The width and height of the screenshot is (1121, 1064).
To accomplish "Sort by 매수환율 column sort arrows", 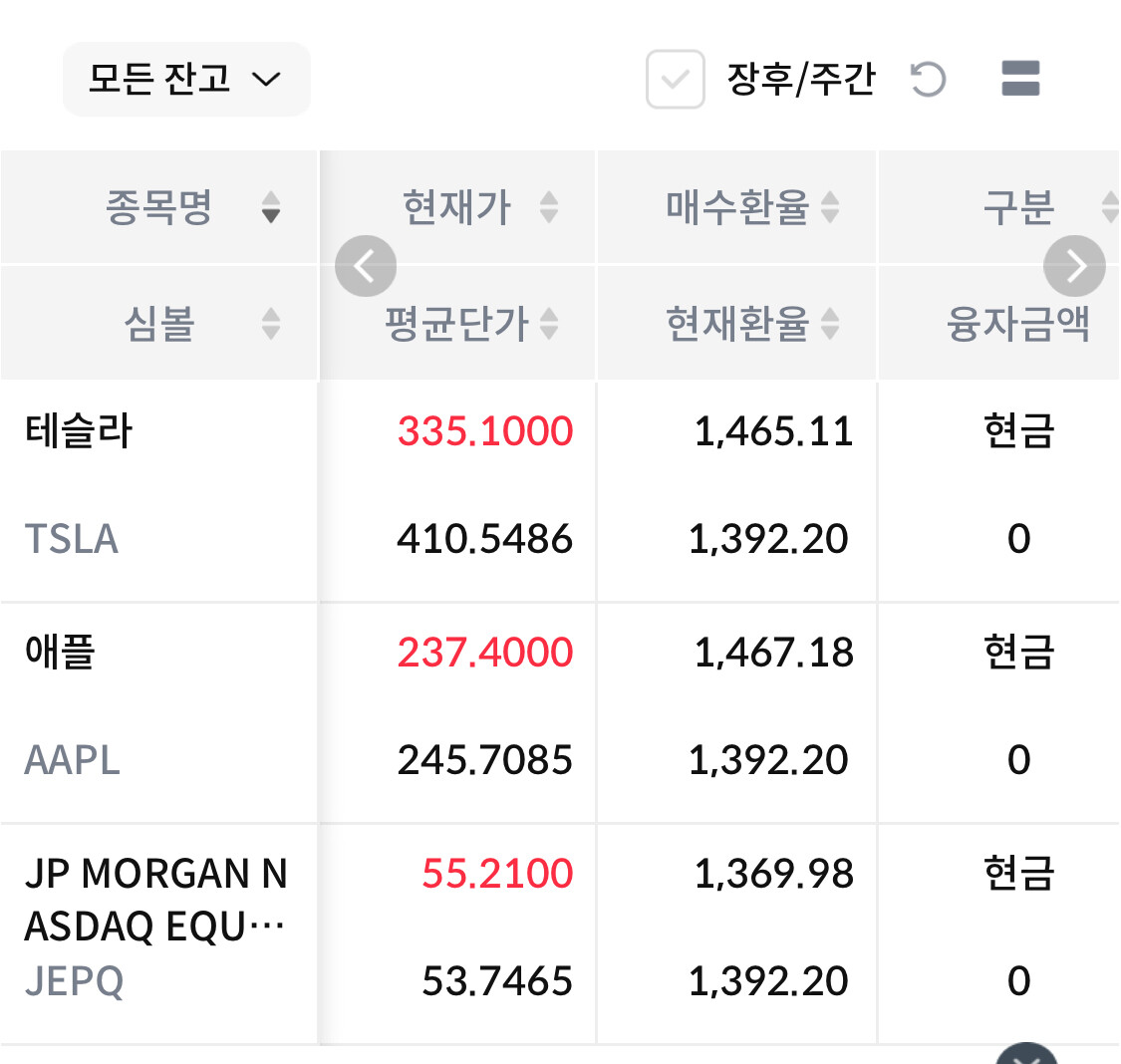I will (830, 207).
